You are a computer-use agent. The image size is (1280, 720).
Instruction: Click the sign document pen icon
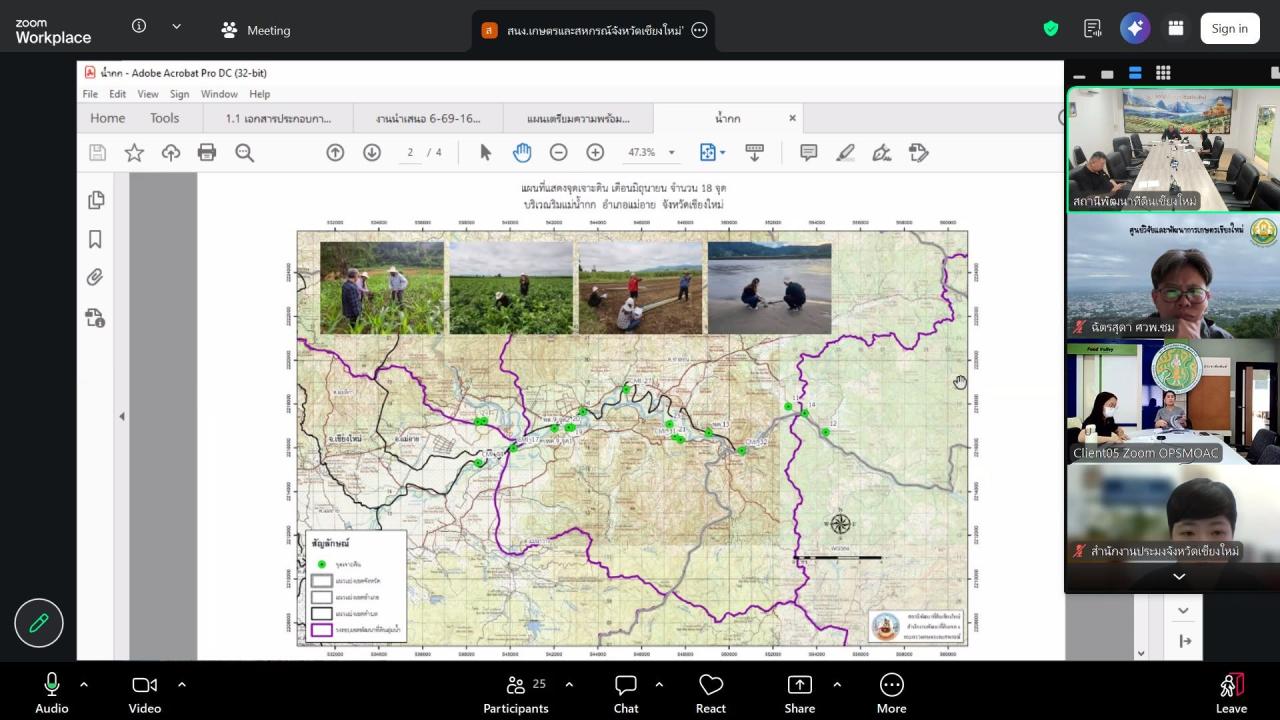coord(881,153)
